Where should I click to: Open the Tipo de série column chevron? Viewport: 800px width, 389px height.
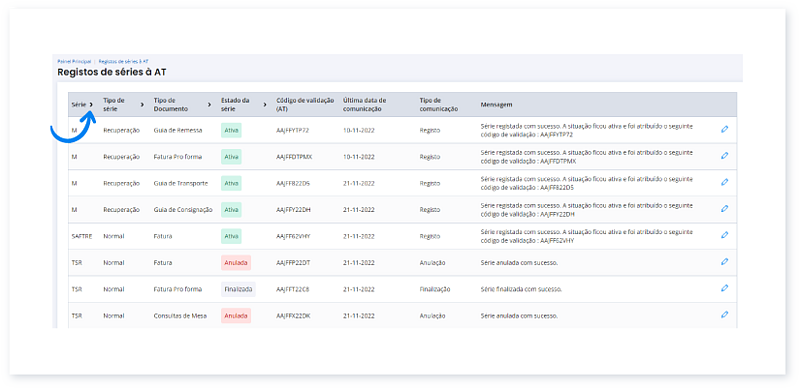pyautogui.click(x=142, y=105)
